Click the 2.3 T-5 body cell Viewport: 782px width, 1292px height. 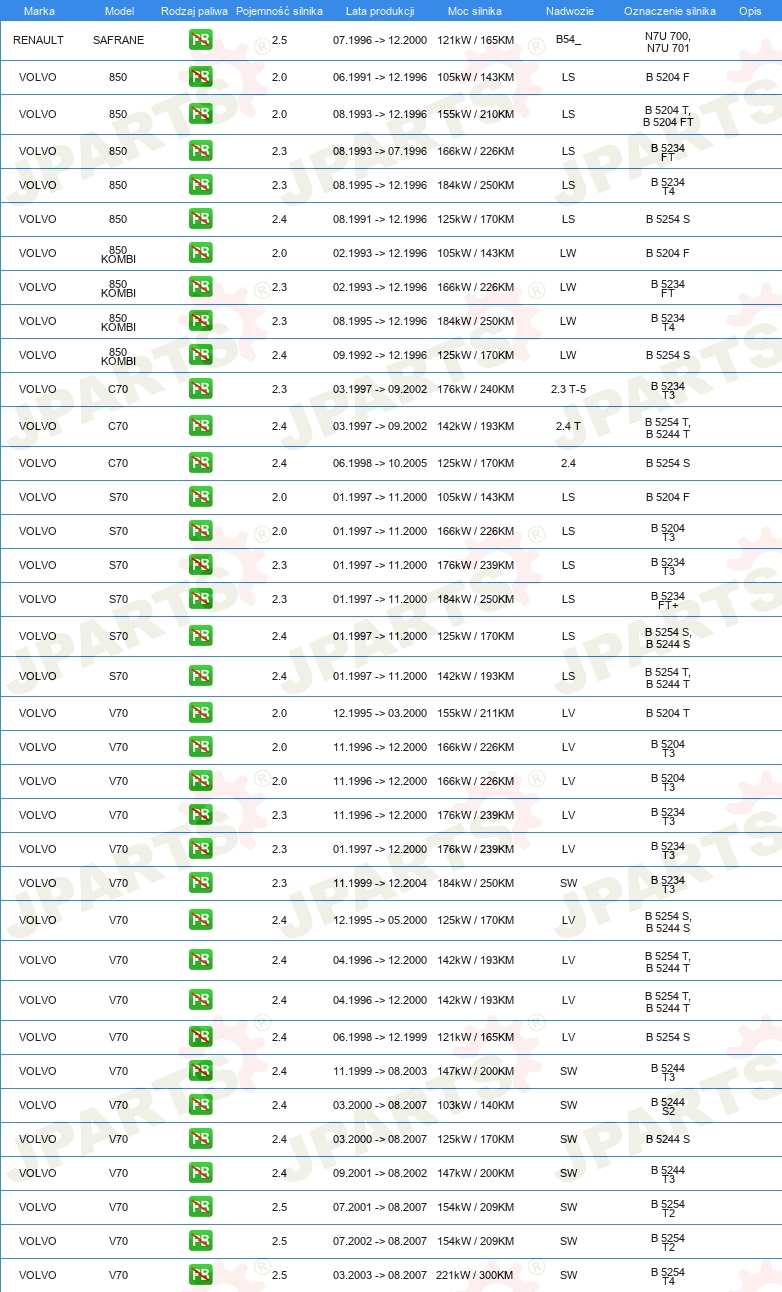point(568,389)
